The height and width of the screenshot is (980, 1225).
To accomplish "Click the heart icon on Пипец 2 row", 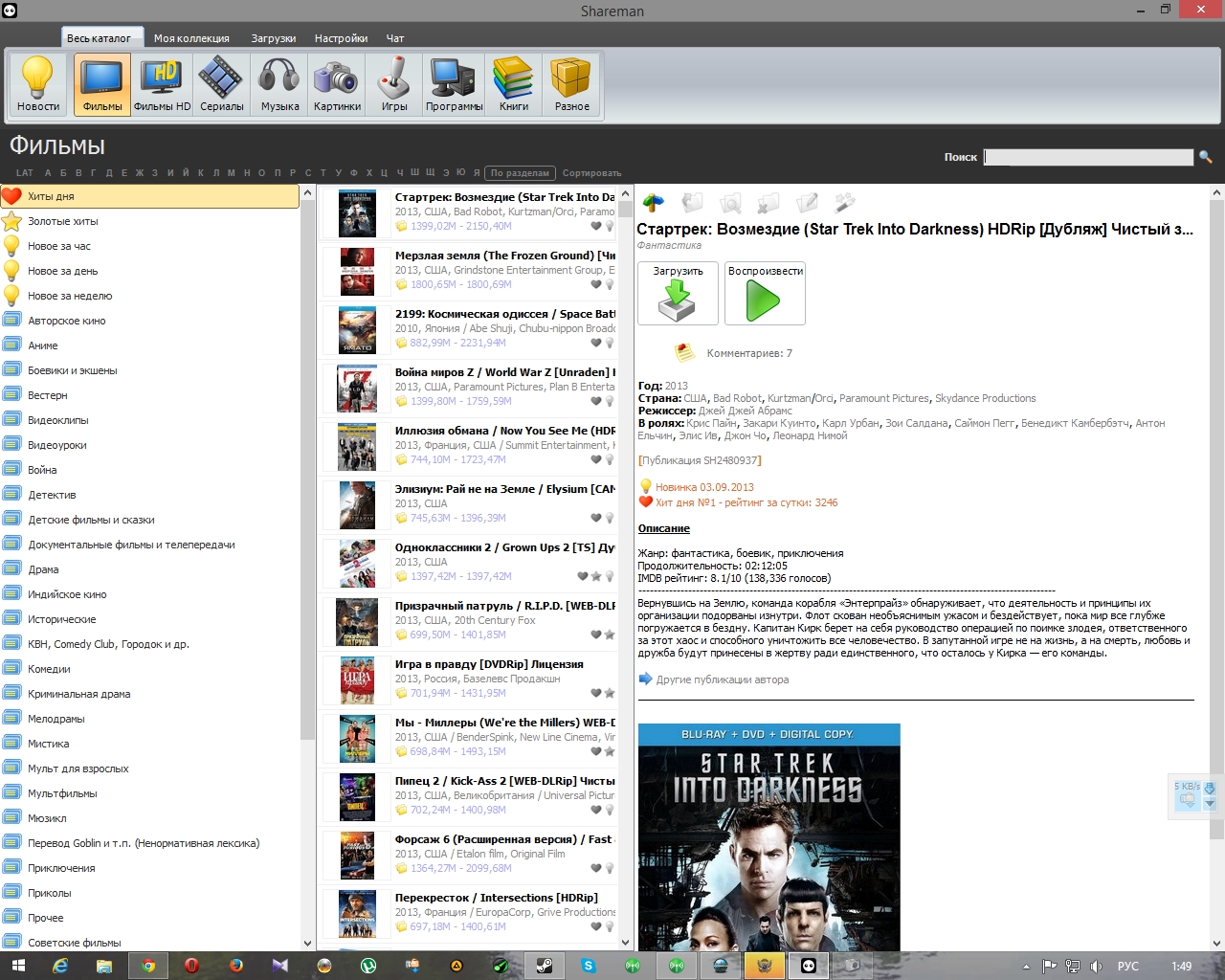I will (596, 810).
